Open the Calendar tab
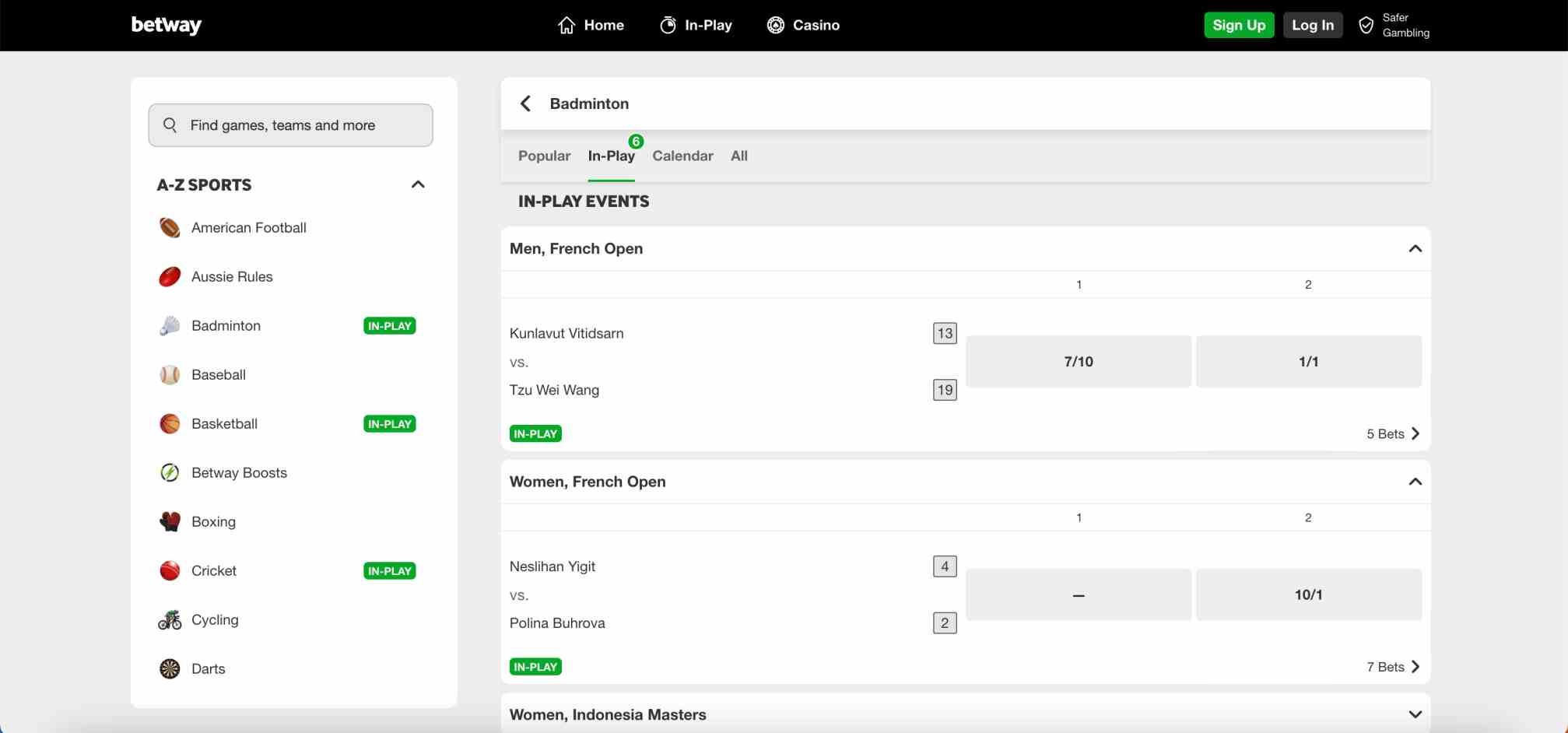This screenshot has height=733, width=1568. click(x=682, y=156)
